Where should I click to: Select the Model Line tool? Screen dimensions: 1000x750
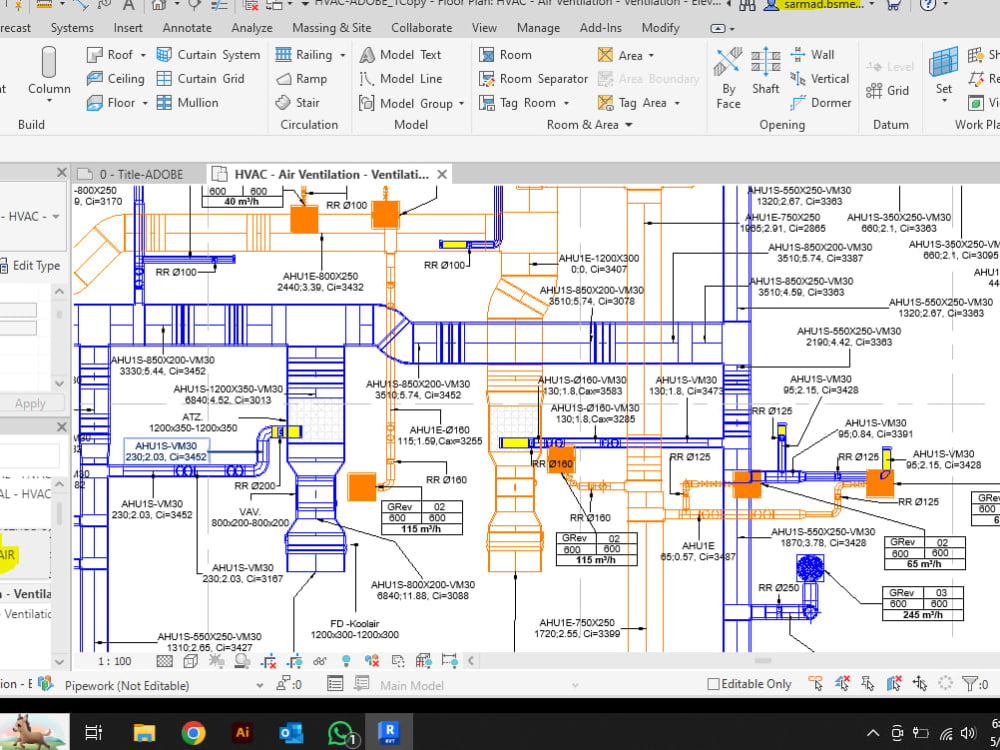401,78
